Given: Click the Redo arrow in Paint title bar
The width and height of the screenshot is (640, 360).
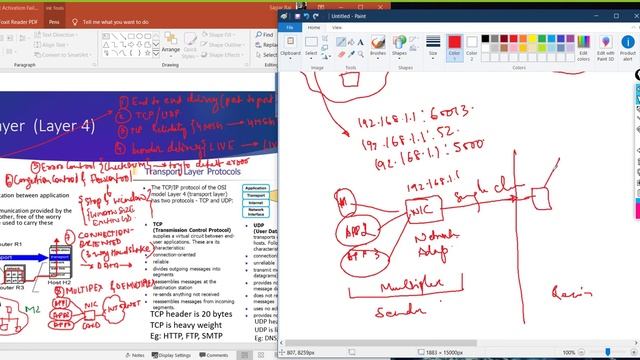Looking at the screenshot, I should point(316,16).
